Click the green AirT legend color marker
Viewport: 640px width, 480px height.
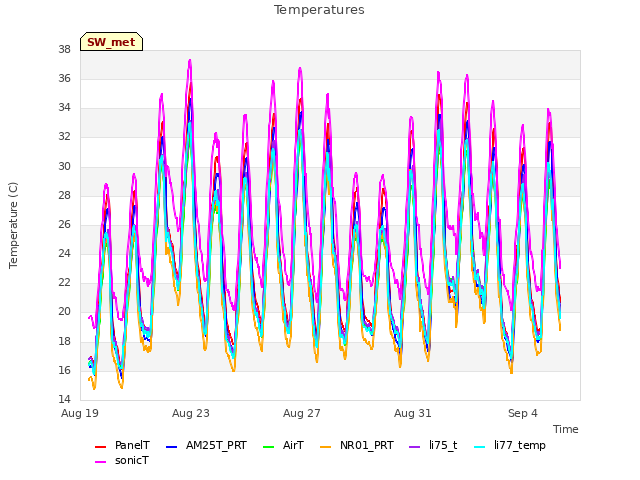click(269, 447)
